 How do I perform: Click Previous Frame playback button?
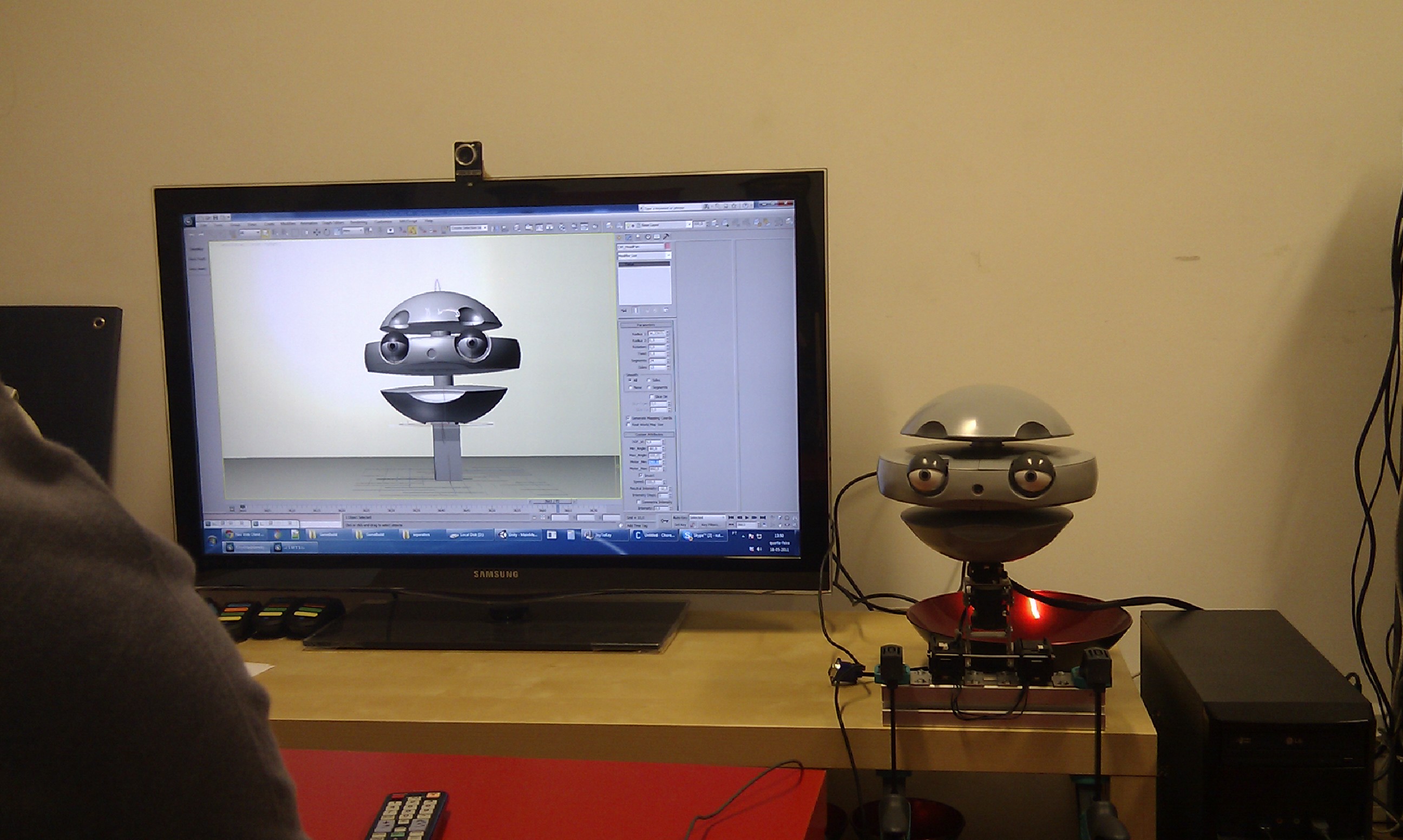pos(740,517)
